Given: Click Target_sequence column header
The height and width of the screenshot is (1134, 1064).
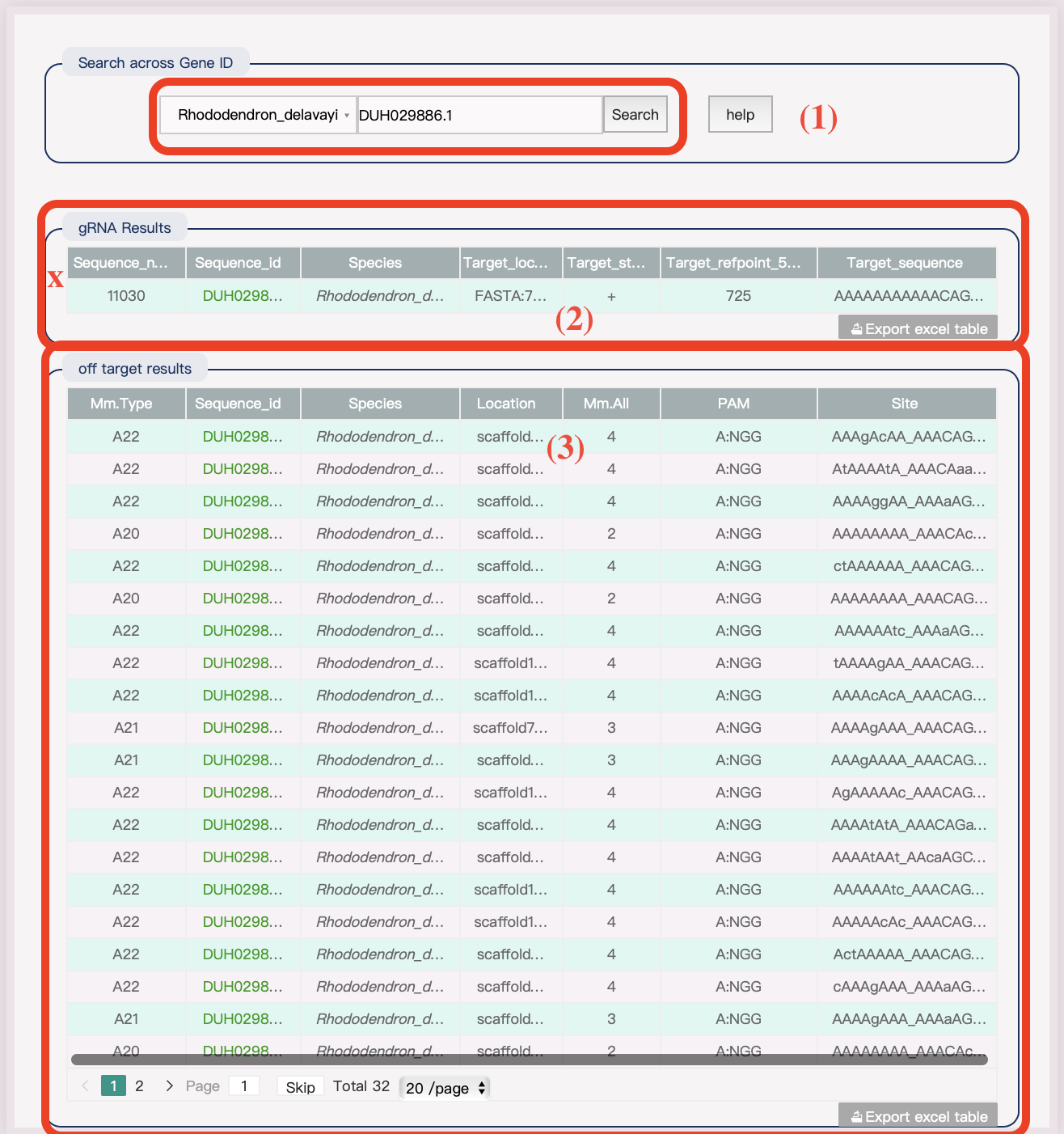Looking at the screenshot, I should coord(906,263).
